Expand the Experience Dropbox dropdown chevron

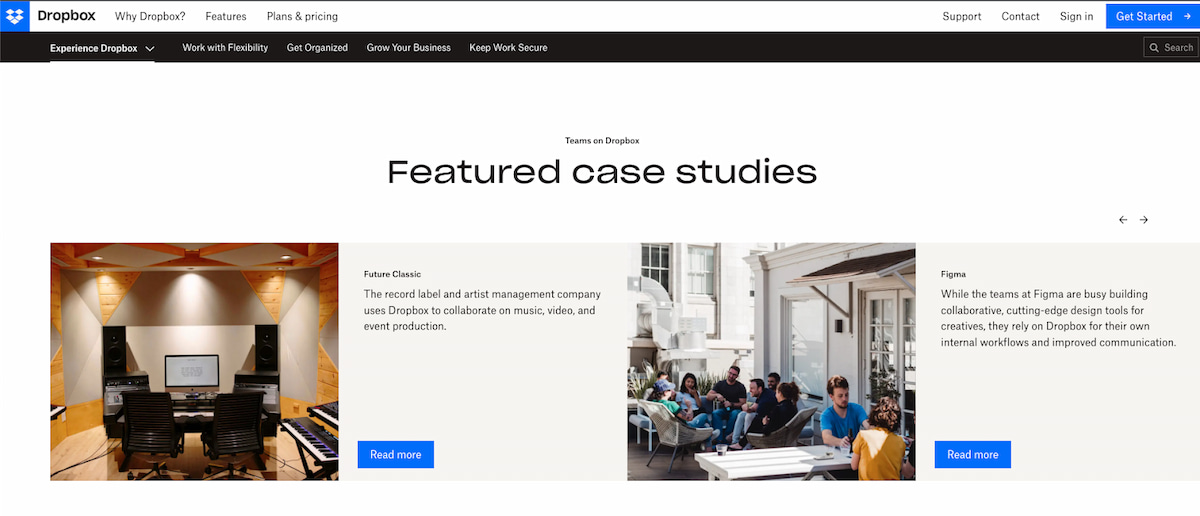tap(150, 48)
